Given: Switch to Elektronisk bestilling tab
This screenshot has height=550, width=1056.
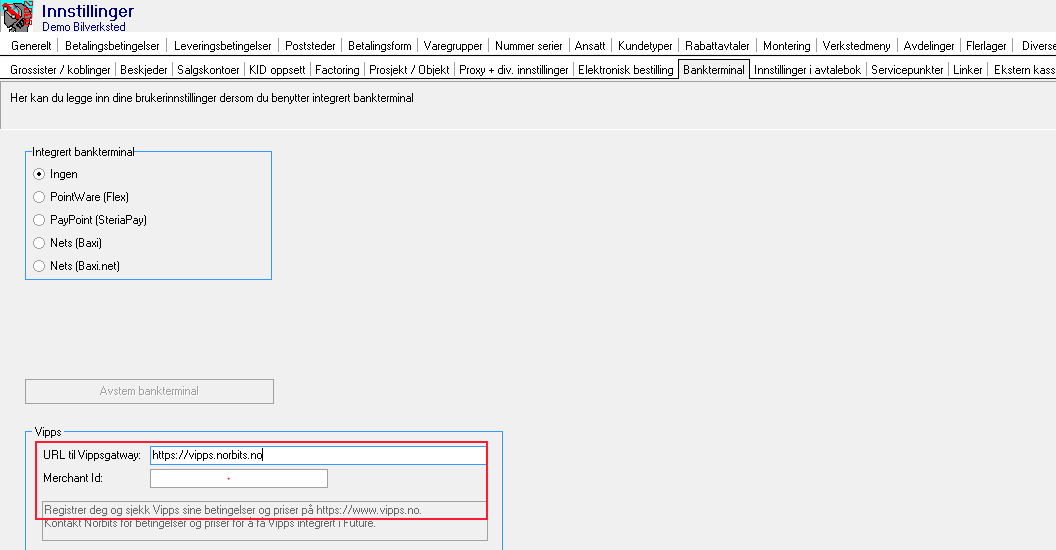Looking at the screenshot, I should tap(626, 70).
